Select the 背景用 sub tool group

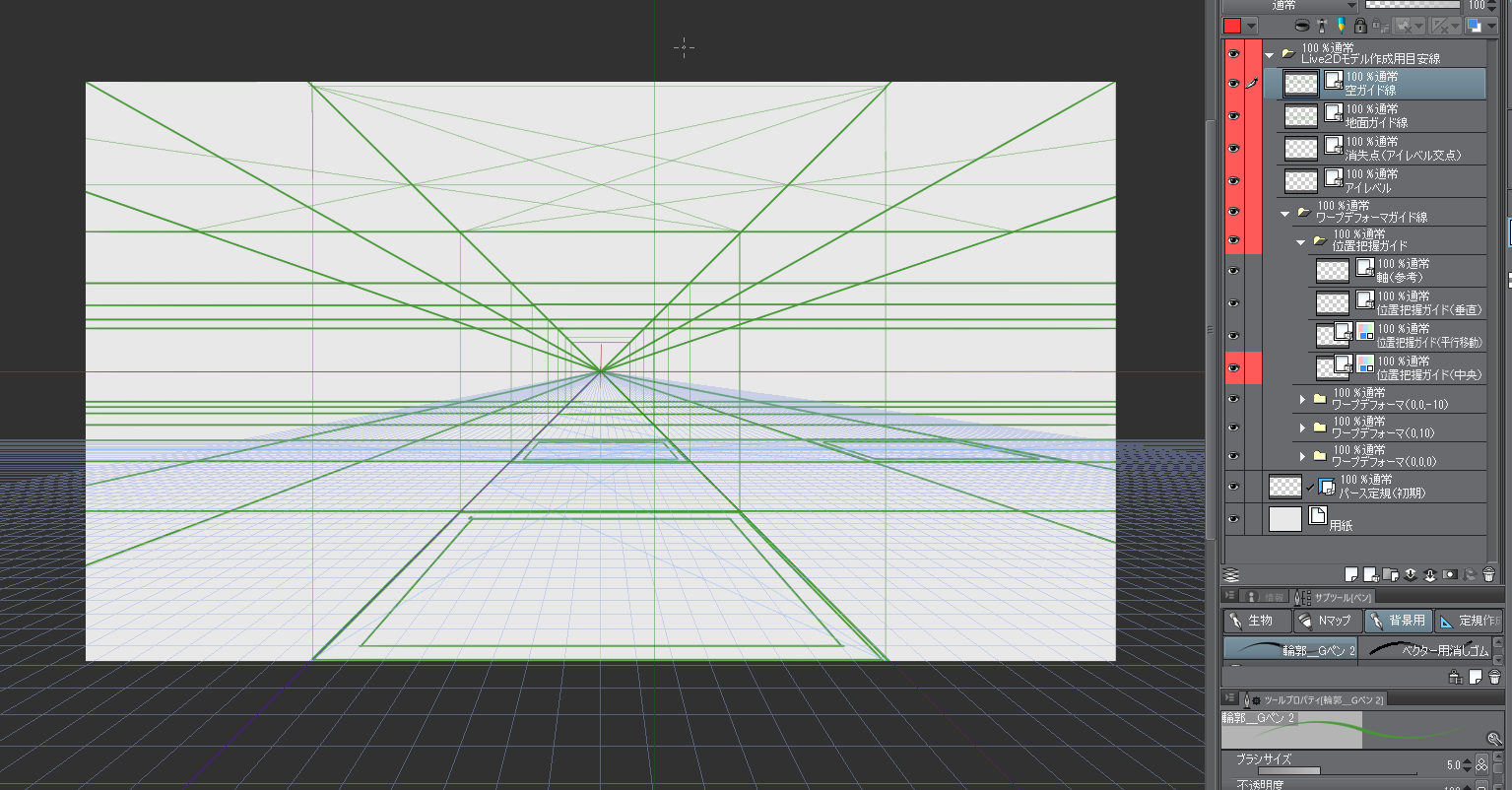[x=1399, y=621]
